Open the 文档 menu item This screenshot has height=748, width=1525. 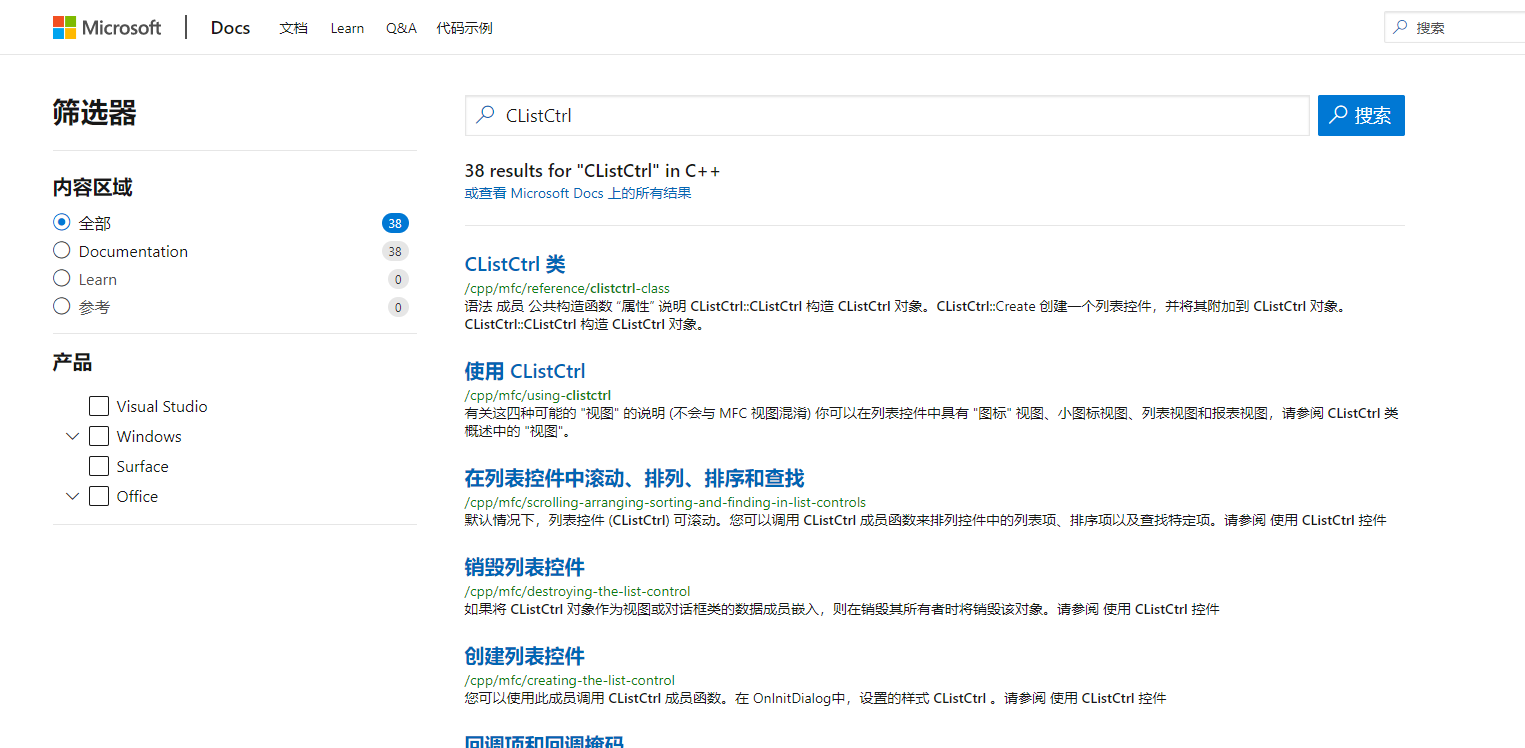coord(293,28)
